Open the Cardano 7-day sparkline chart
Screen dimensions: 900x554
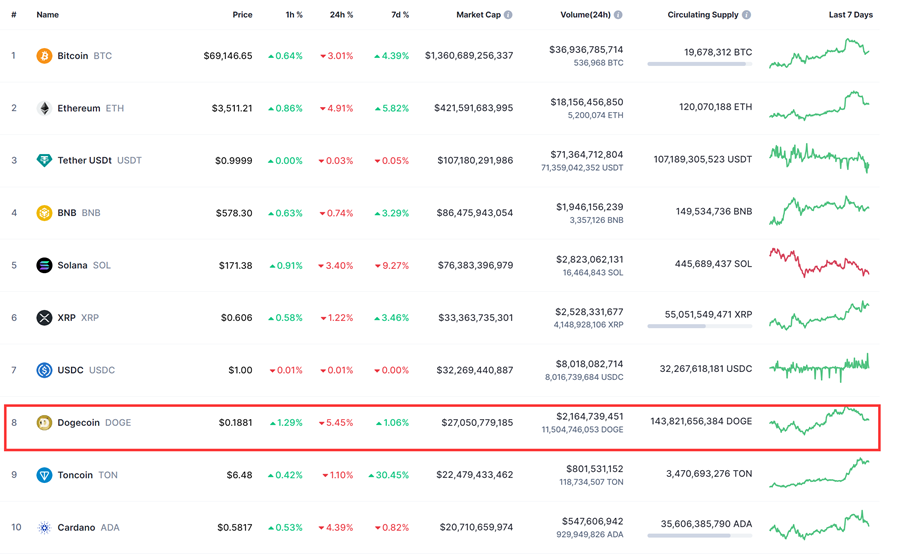[819, 525]
